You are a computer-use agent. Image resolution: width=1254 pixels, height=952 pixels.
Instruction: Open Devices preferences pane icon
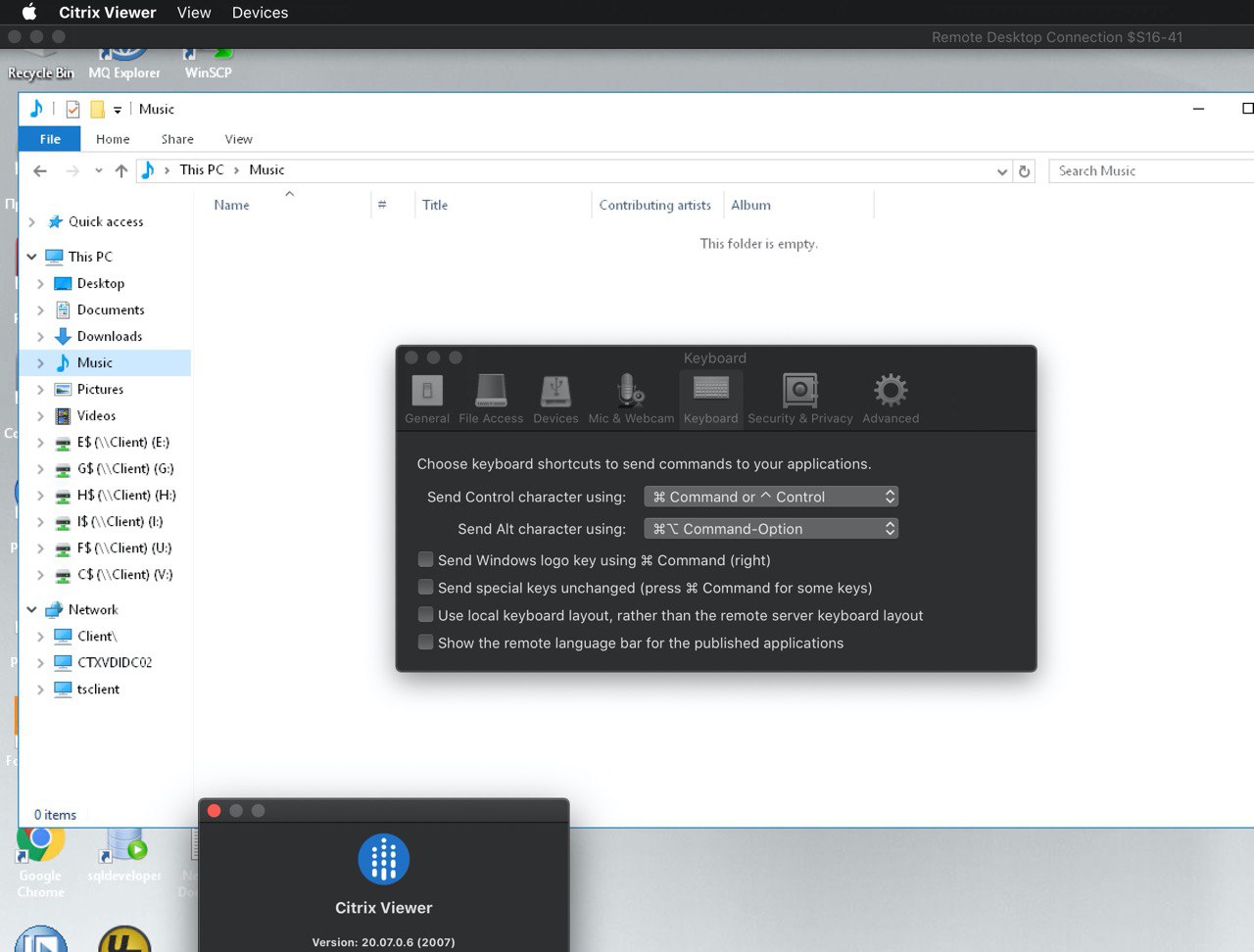pos(555,391)
